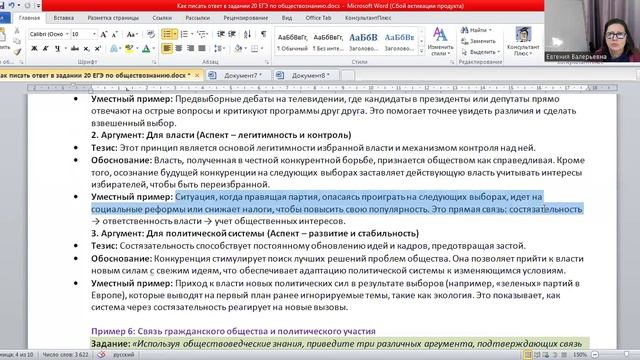Open the font name dropdown
Screen dimensions: 640x360
[x=67, y=34]
